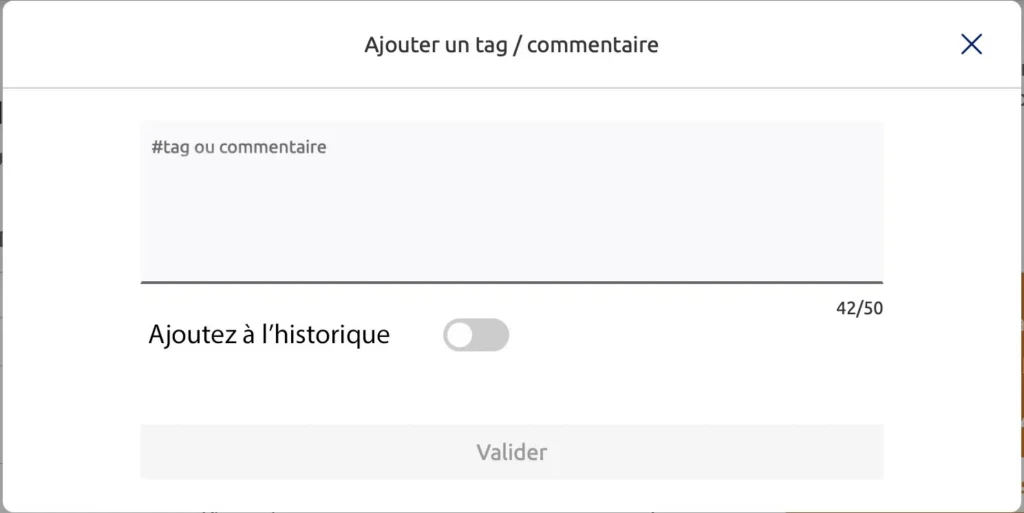Click the Valider button

coord(511,452)
